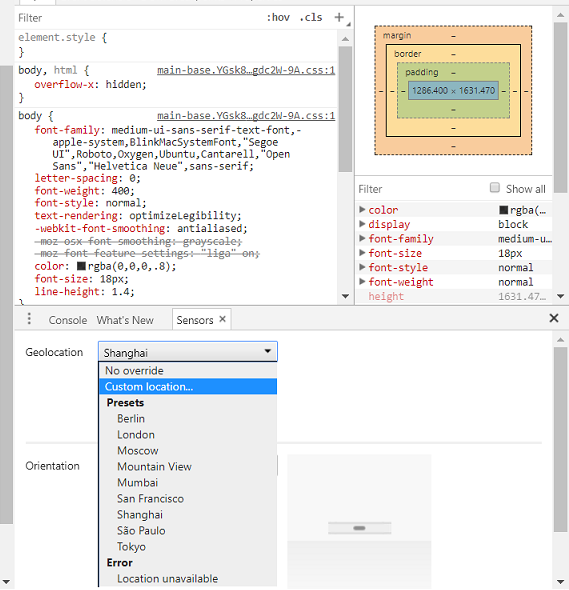Select the Sensors tab
The height and width of the screenshot is (590, 569).
tap(195, 320)
